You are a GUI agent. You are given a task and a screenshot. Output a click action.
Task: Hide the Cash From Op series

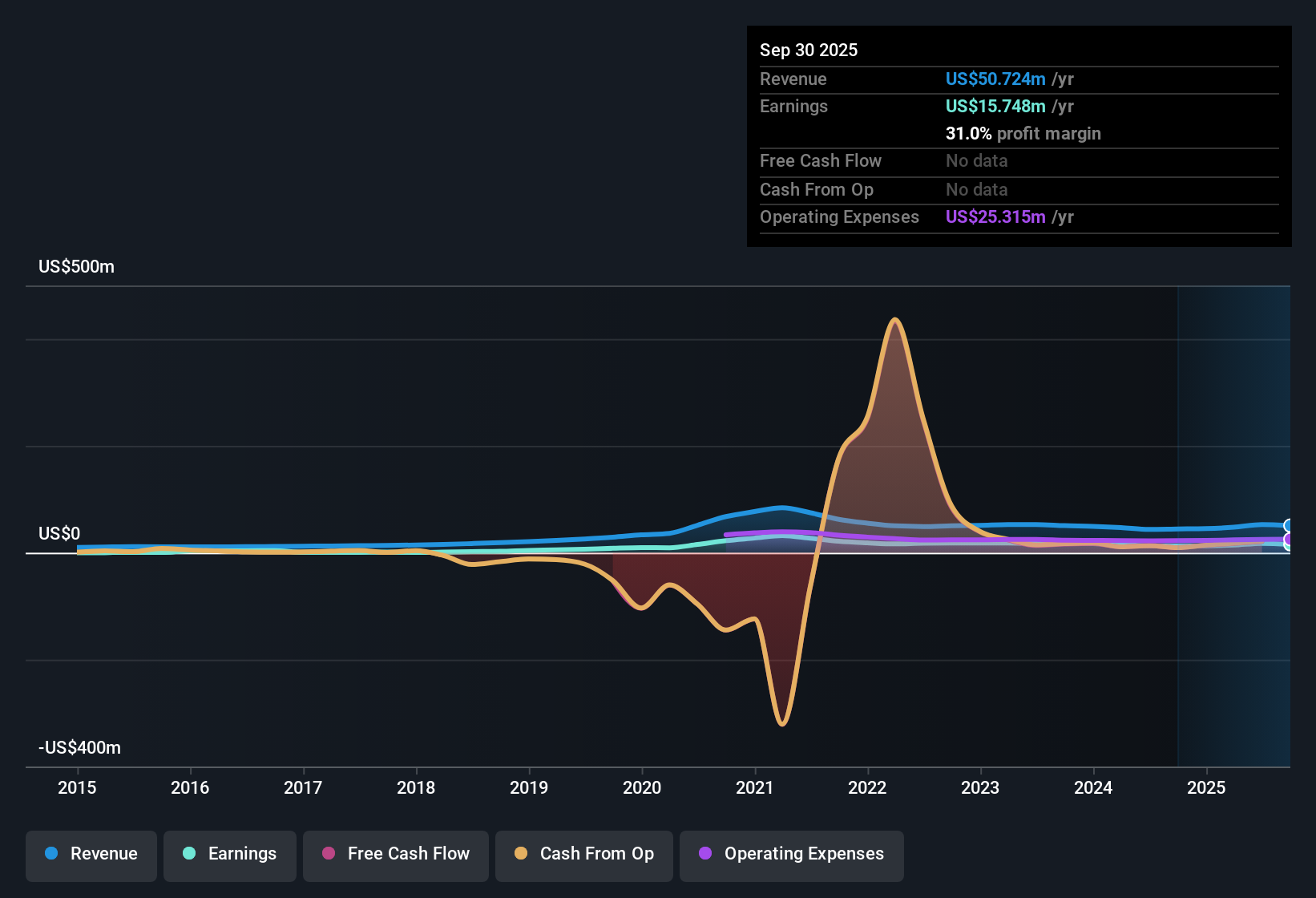tap(583, 854)
